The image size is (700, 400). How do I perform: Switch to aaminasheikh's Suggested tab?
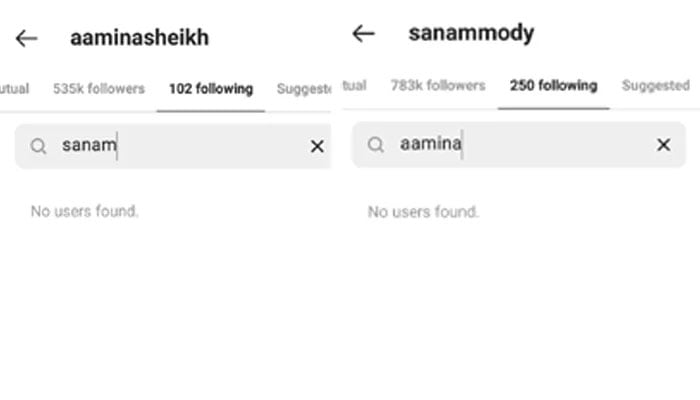[303, 89]
